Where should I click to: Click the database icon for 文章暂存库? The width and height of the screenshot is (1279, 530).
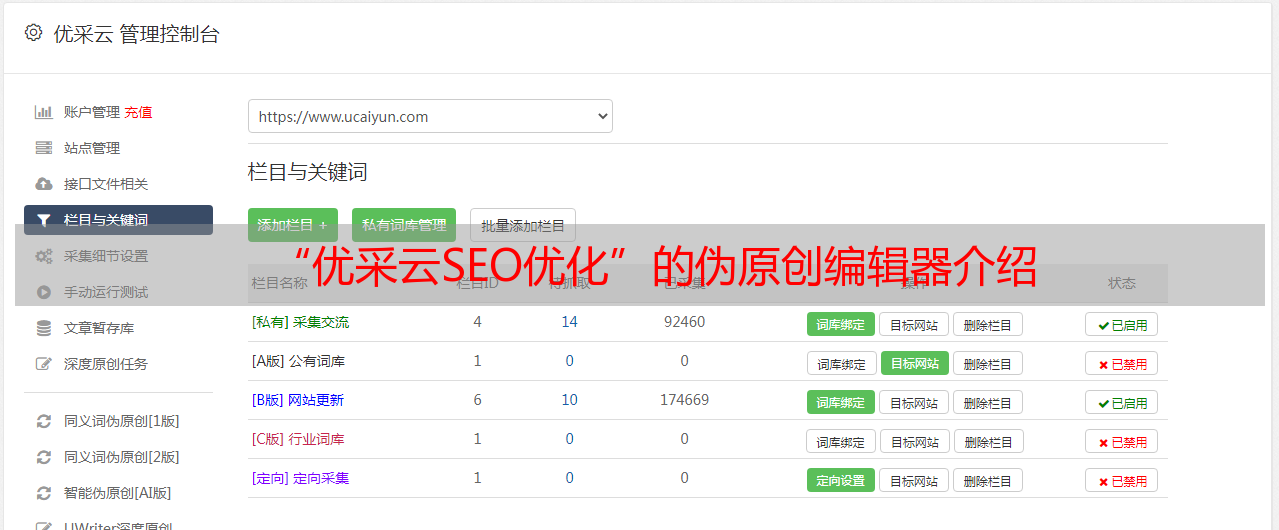(43, 328)
